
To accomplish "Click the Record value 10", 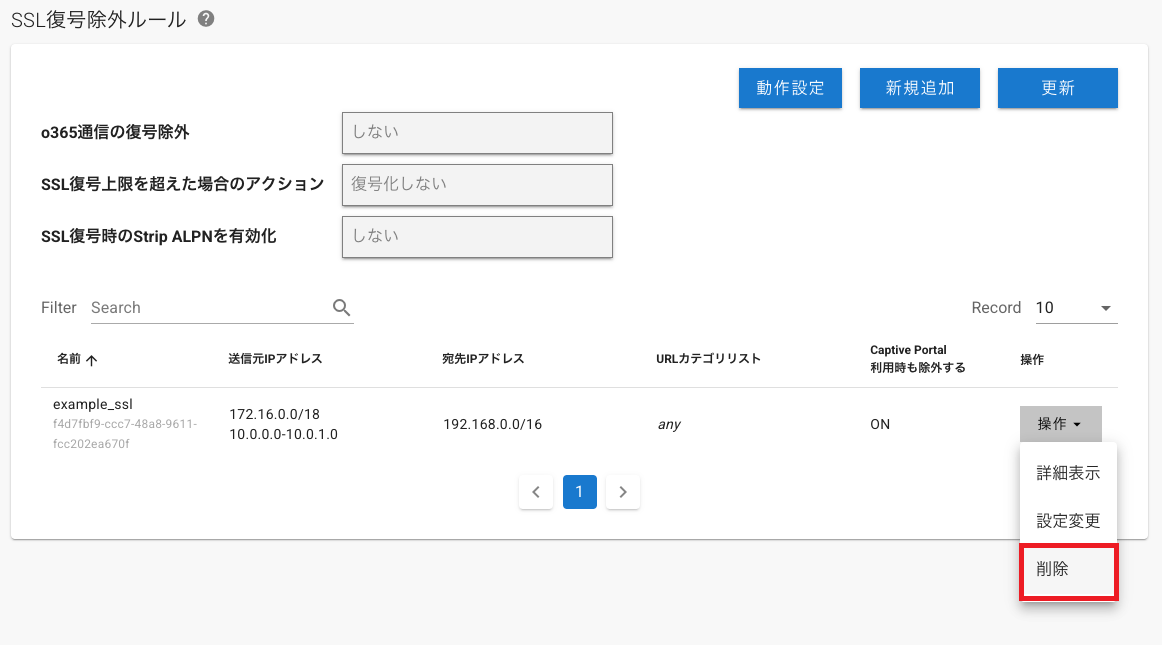I will pos(1044,308).
